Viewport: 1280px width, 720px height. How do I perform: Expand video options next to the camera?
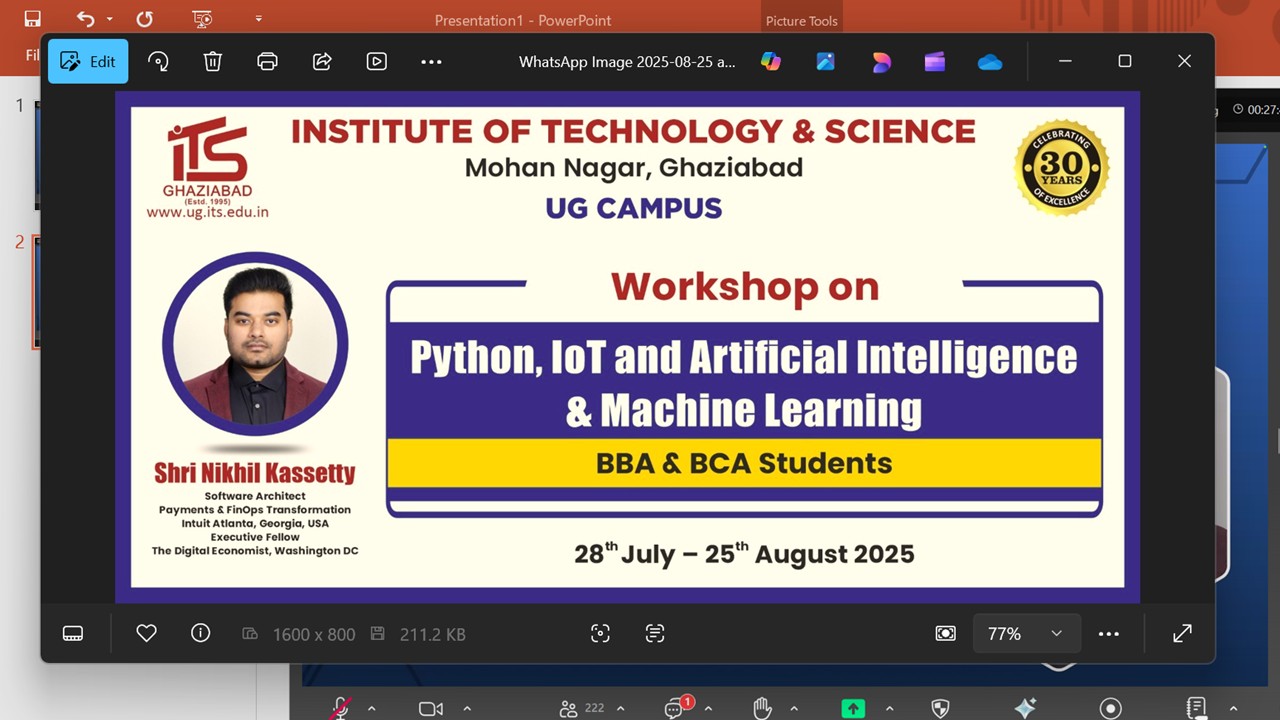[465, 708]
